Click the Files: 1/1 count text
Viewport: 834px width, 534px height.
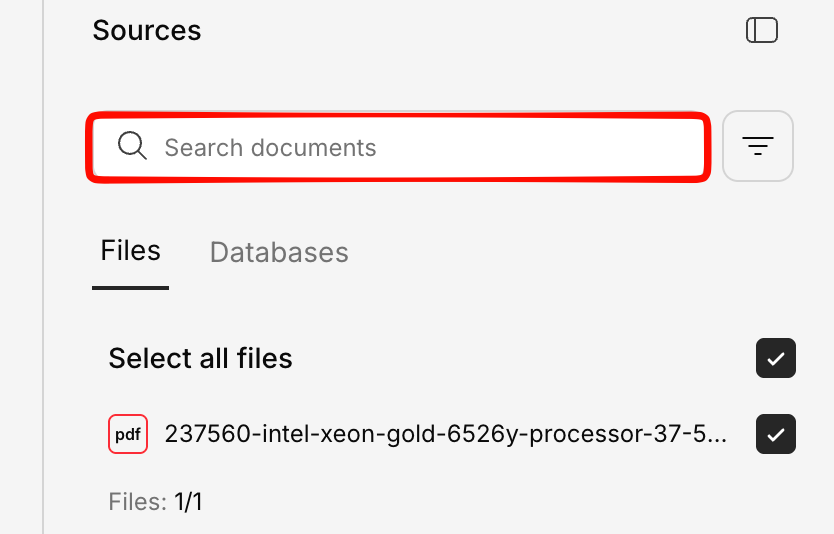pos(155,501)
